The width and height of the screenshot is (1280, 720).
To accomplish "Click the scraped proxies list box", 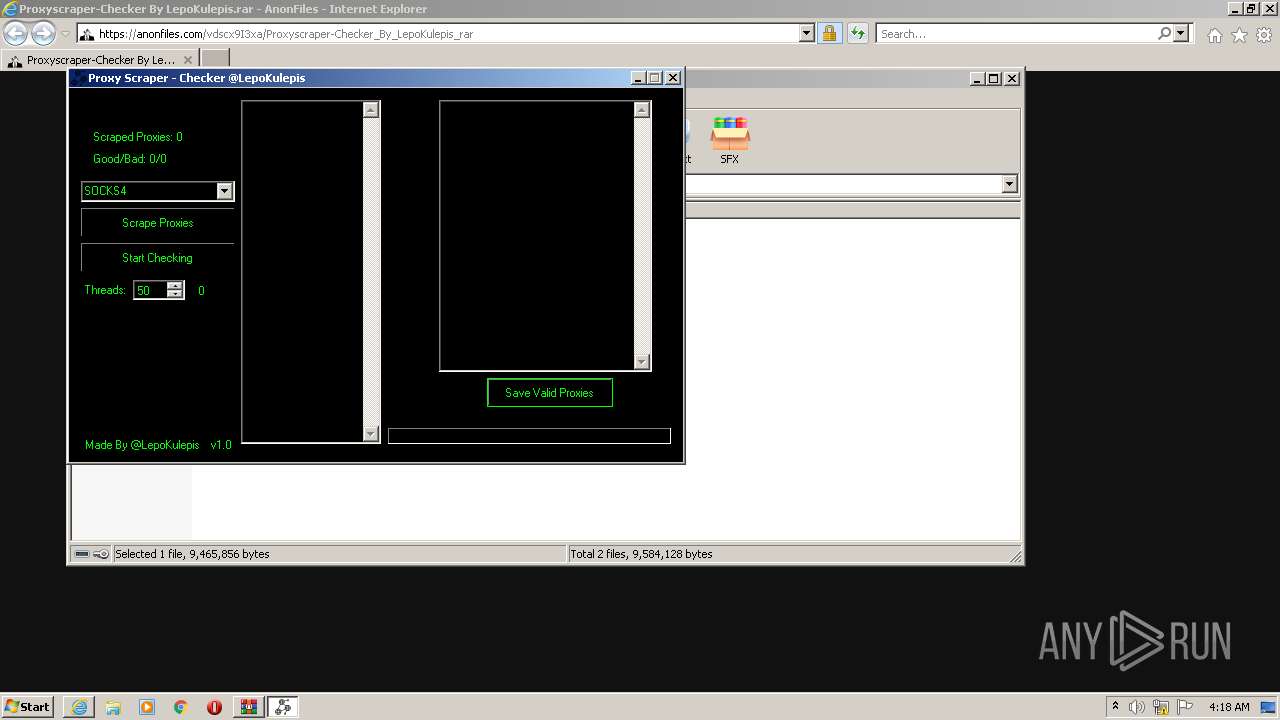I will pyautogui.click(x=302, y=271).
